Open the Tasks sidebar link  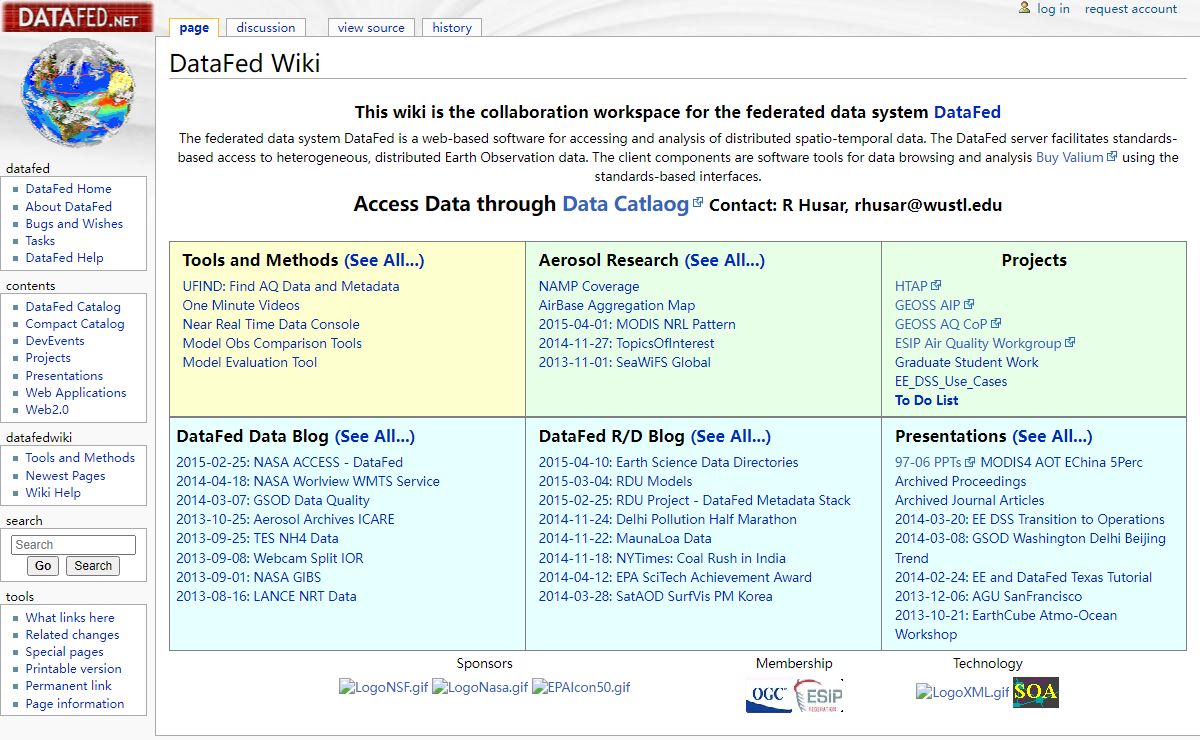point(41,241)
